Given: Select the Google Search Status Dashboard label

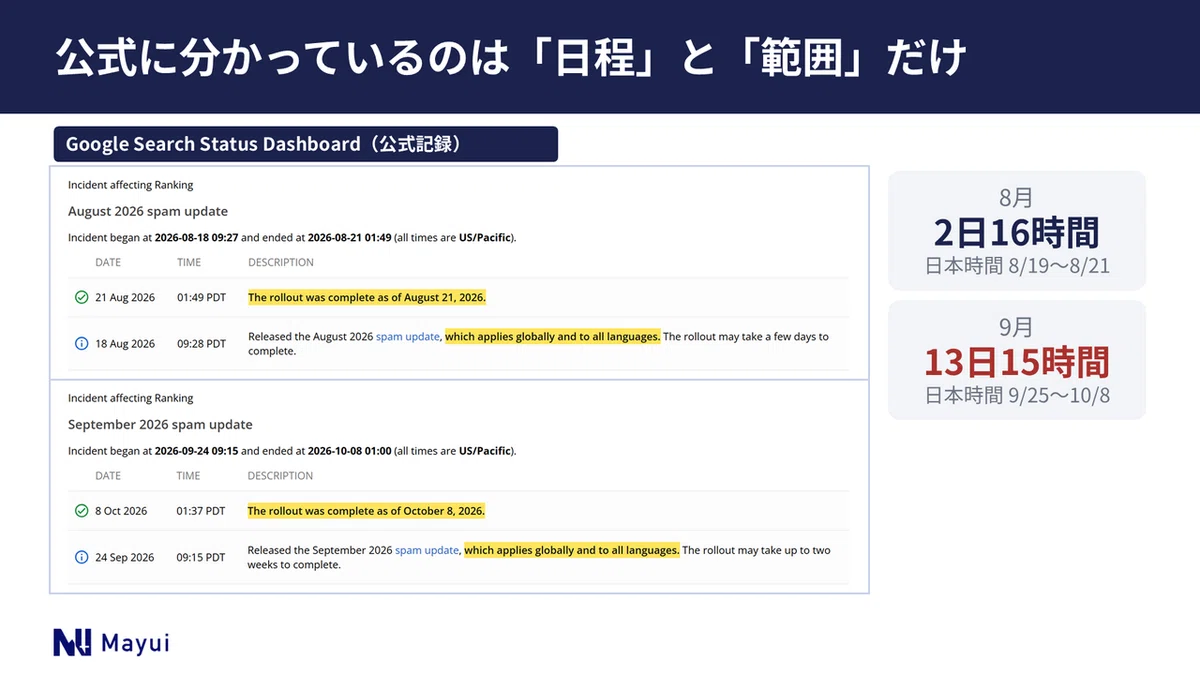Looking at the screenshot, I should (304, 144).
